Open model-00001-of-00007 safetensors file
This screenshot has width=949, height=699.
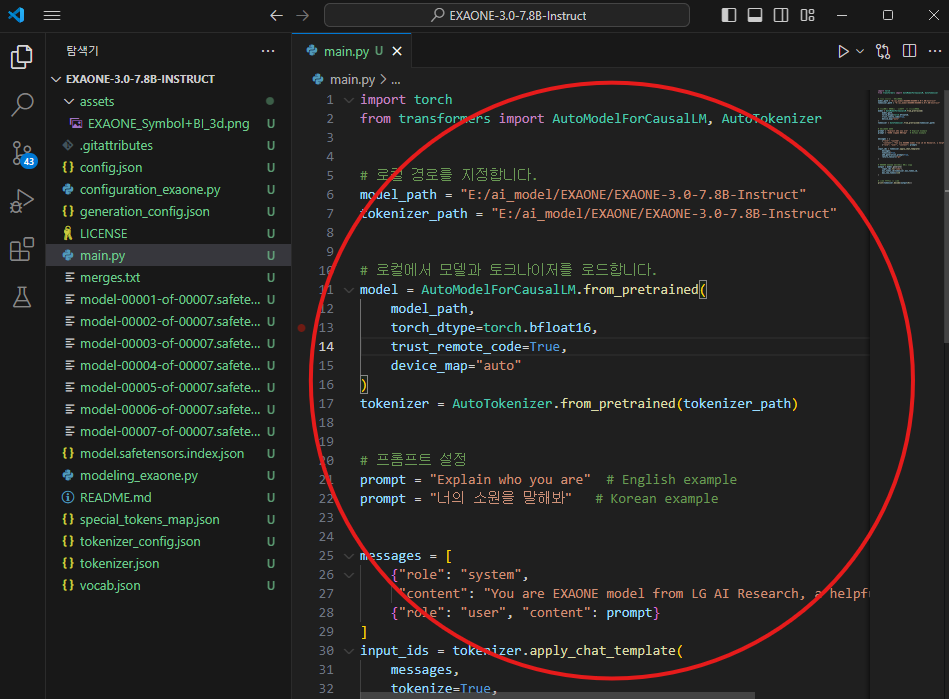[x=168, y=300]
